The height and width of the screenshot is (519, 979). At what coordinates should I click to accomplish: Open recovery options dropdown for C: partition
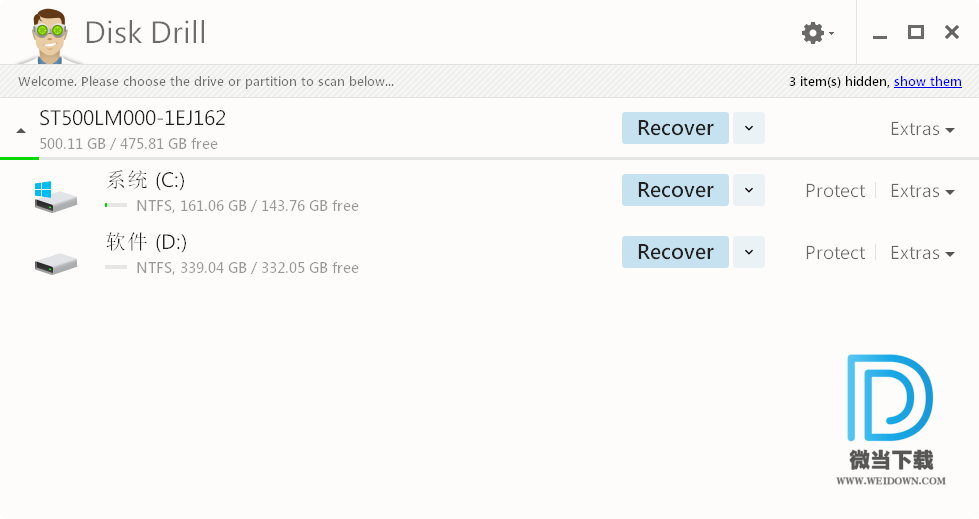point(749,190)
